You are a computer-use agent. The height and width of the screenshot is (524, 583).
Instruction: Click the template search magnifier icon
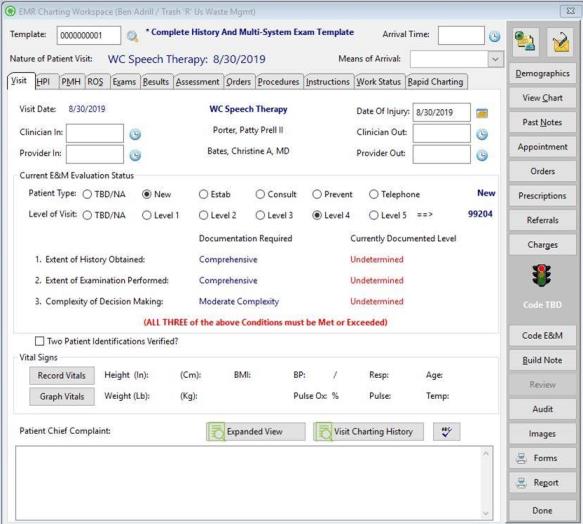pyautogui.click(x=132, y=36)
